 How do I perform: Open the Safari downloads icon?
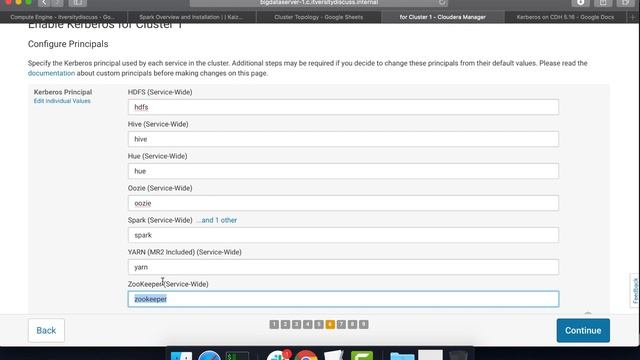pyautogui.click(x=580, y=3)
